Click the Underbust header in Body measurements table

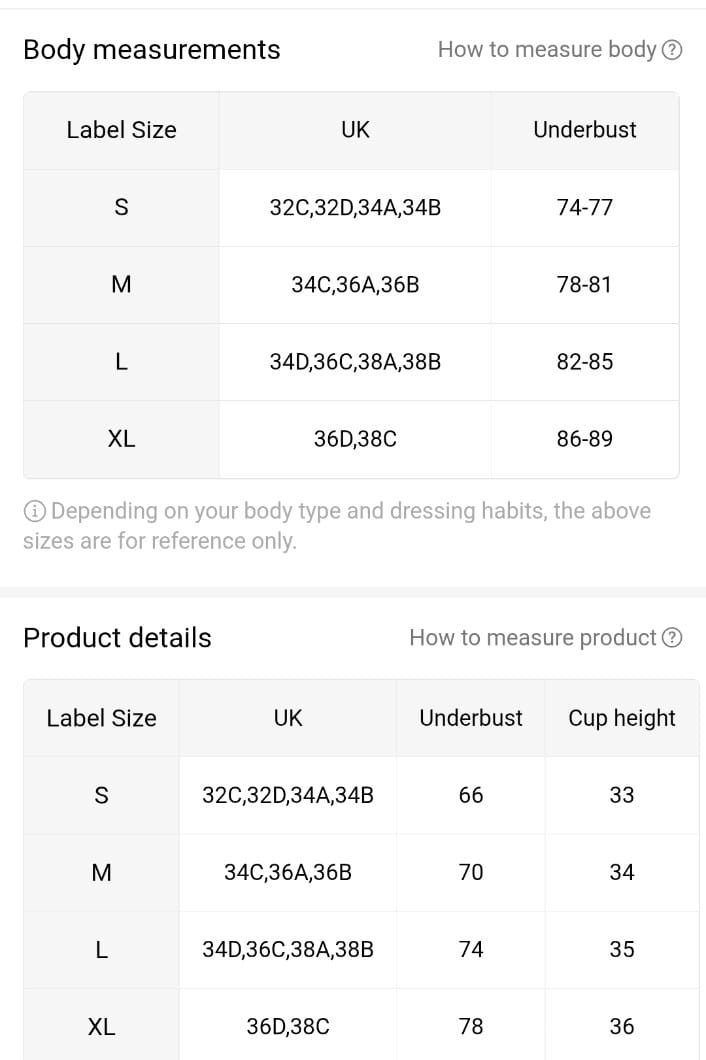click(x=585, y=130)
